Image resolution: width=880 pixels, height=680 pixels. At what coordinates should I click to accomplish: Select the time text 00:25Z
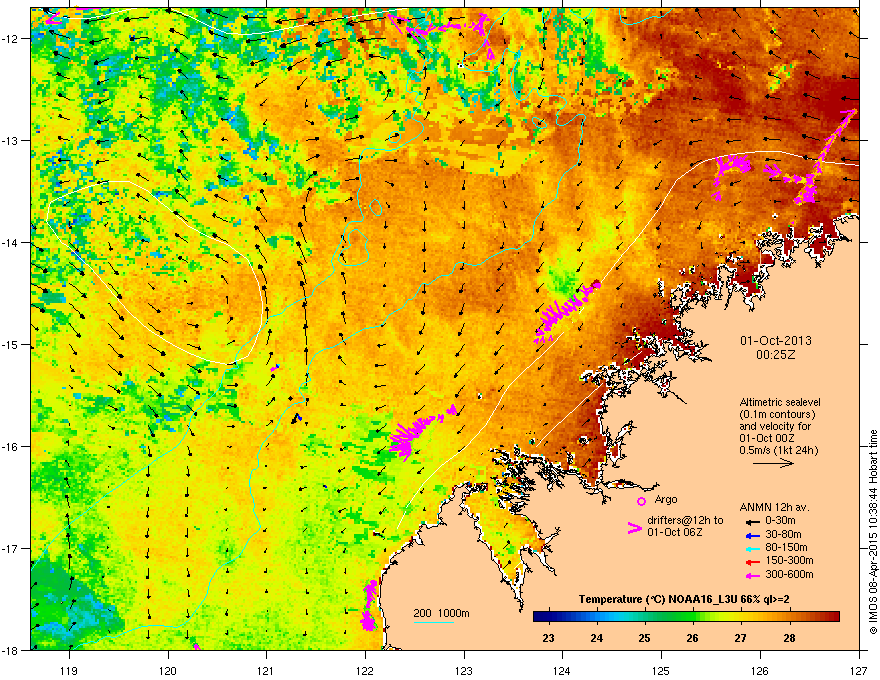776,355
